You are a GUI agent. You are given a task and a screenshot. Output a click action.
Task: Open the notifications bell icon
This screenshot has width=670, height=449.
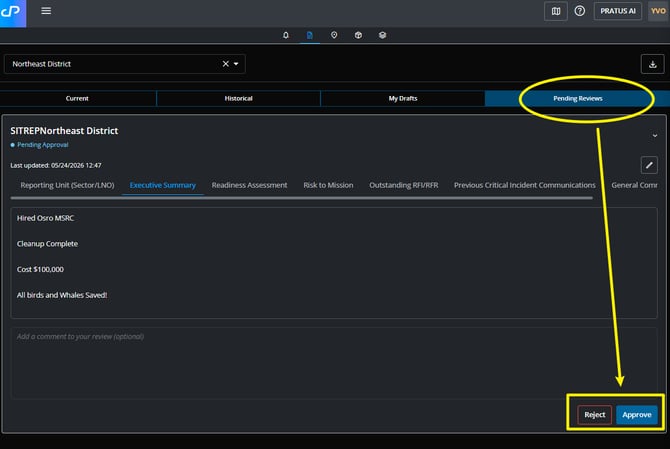click(286, 35)
